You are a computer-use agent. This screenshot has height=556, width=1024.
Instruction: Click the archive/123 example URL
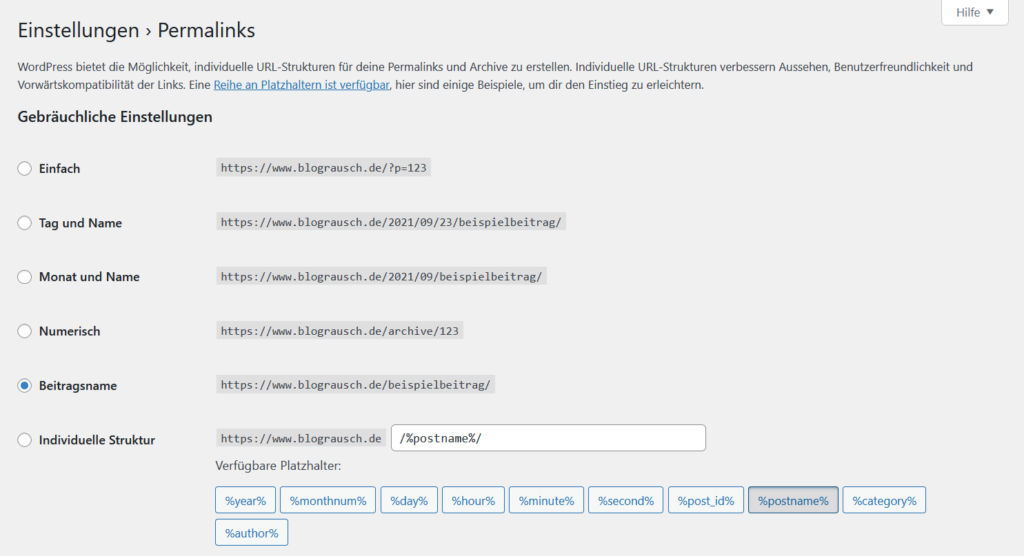(x=340, y=331)
